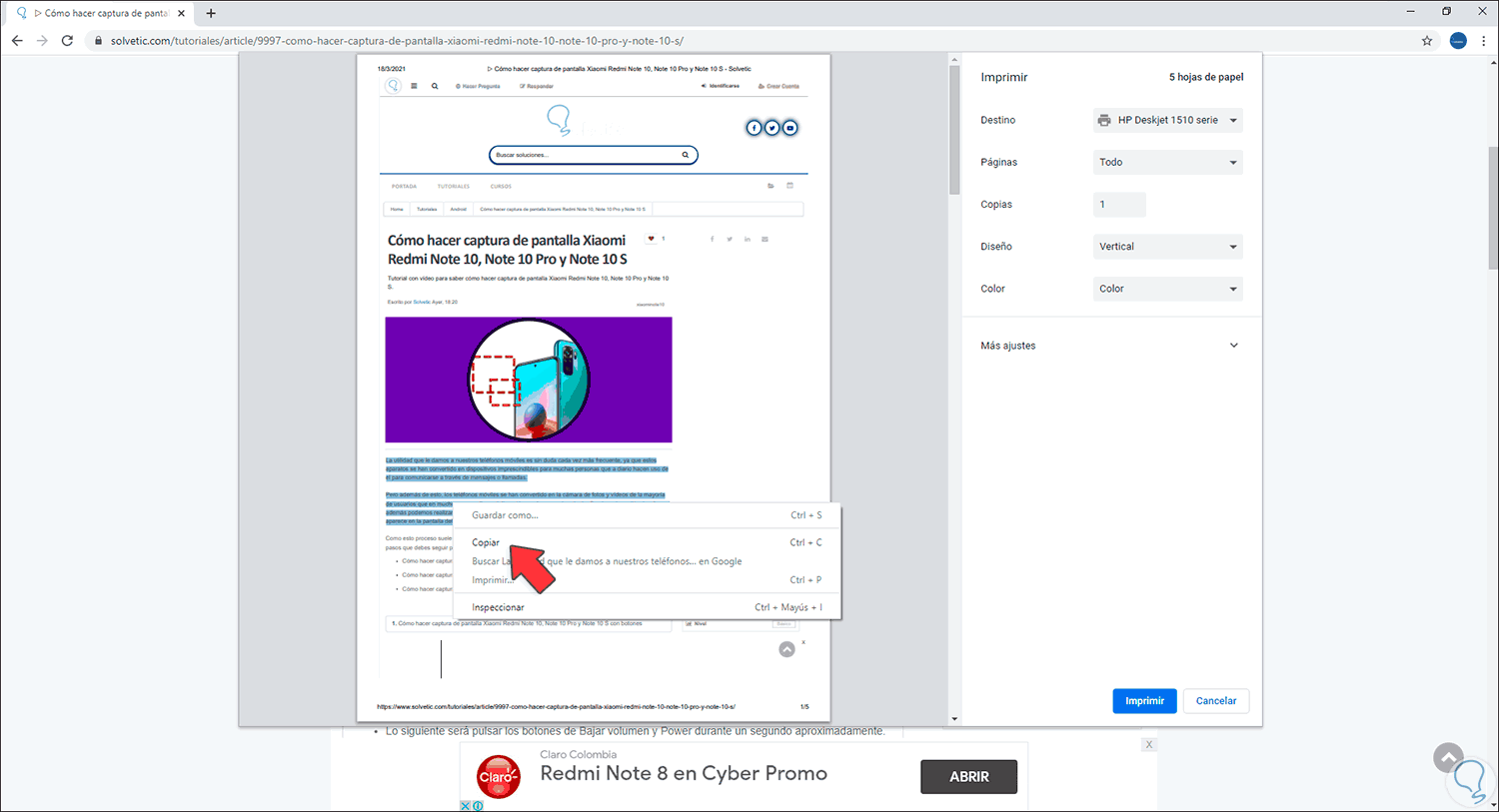Click the blue Imprimir button

click(1144, 701)
